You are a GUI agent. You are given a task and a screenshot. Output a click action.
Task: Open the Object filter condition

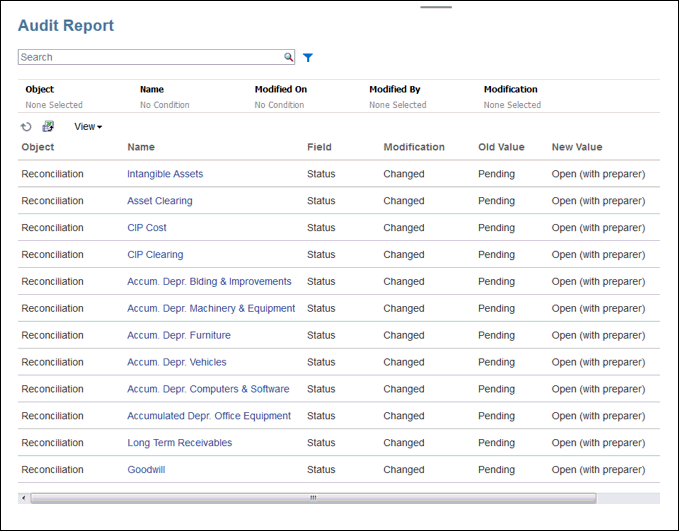click(54, 105)
